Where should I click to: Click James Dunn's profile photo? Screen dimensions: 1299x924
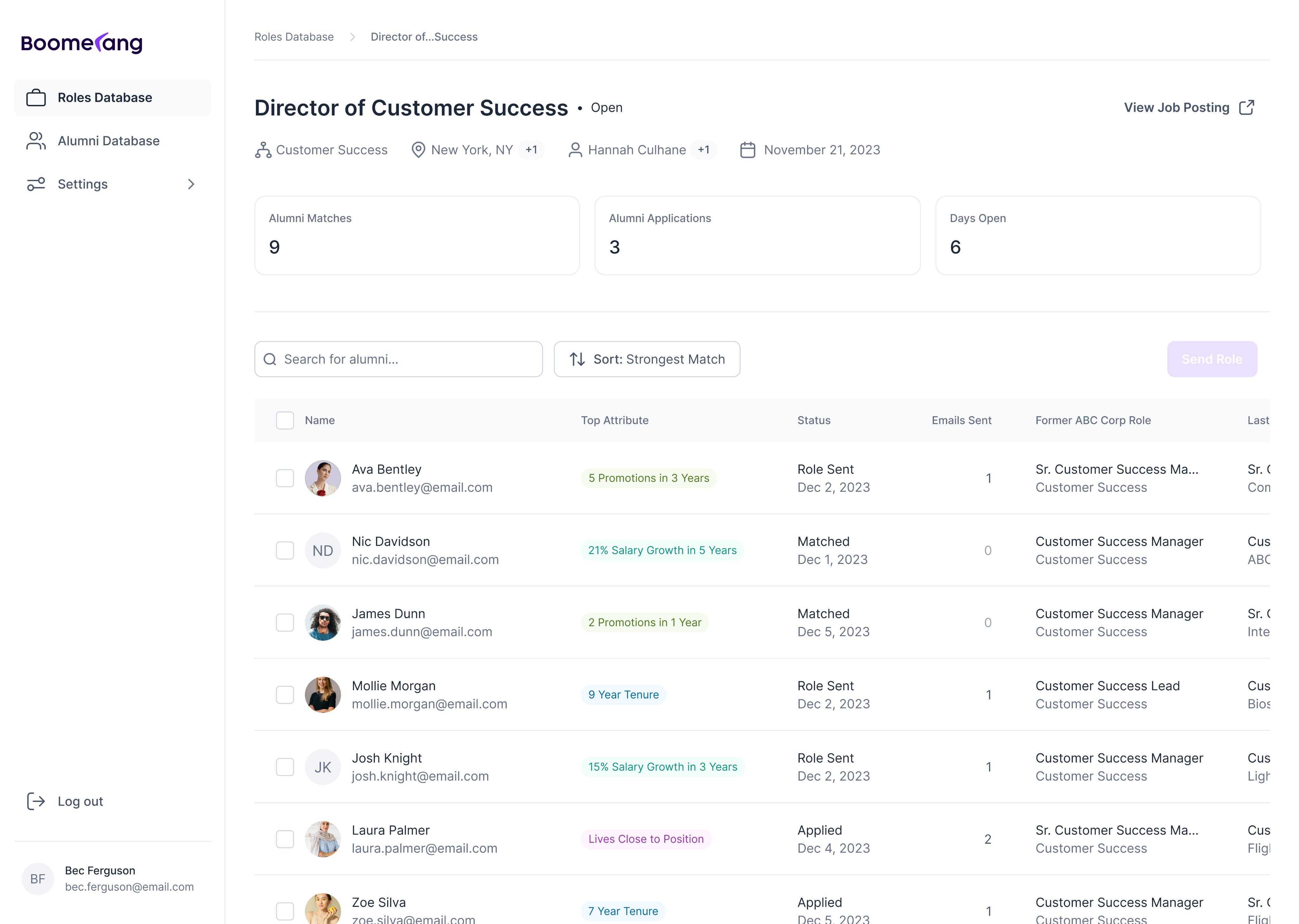pyautogui.click(x=323, y=622)
